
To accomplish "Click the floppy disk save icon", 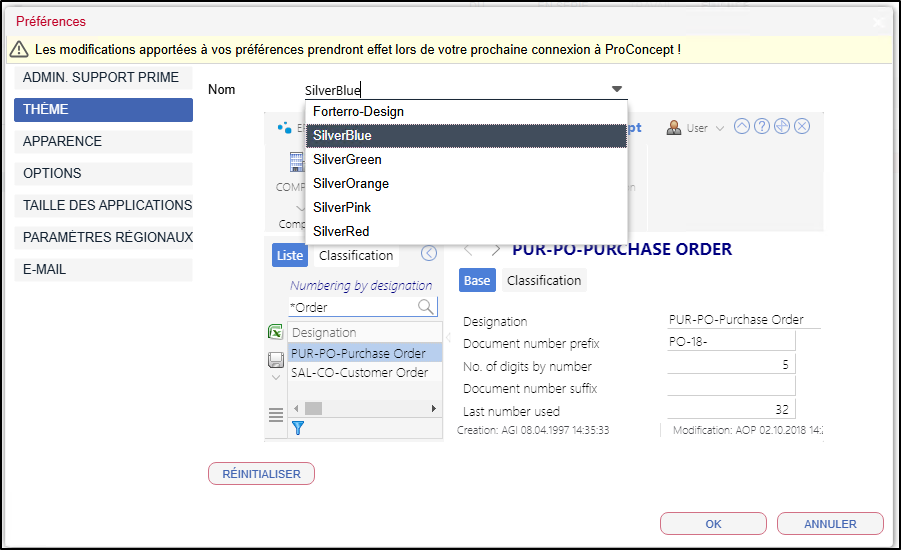I will [275, 360].
